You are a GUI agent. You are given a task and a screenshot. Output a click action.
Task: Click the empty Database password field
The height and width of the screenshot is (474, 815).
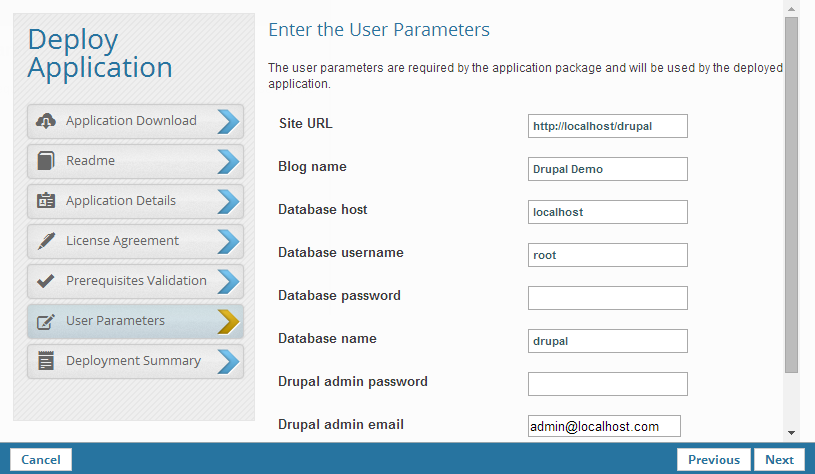607,298
